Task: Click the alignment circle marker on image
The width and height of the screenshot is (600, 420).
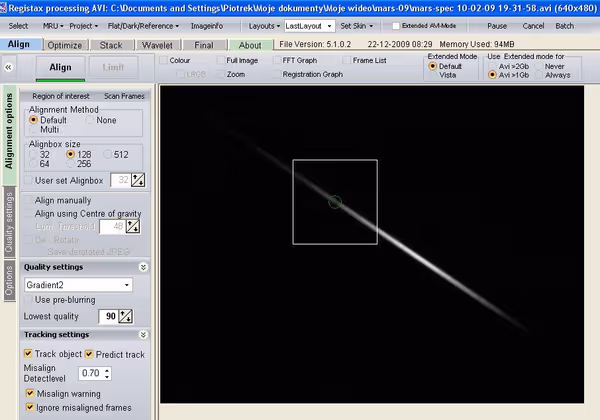Action: 335,202
